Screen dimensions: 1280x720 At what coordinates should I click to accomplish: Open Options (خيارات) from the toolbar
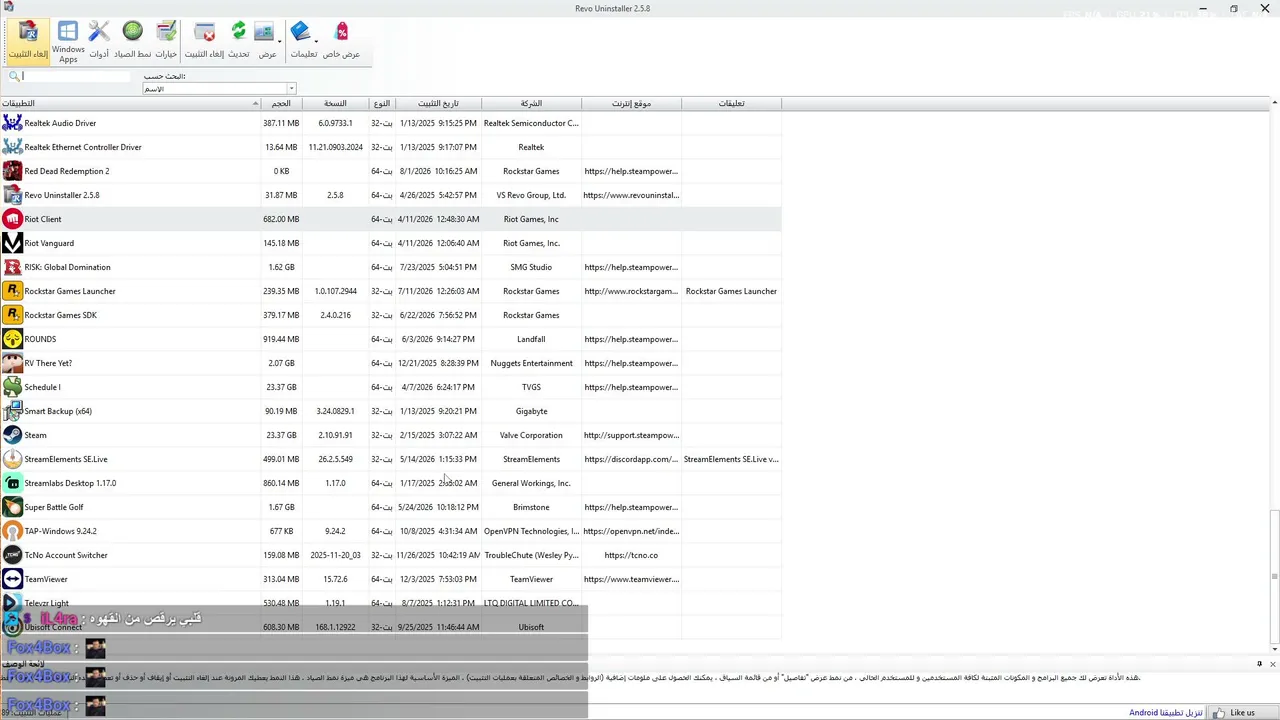(x=166, y=41)
